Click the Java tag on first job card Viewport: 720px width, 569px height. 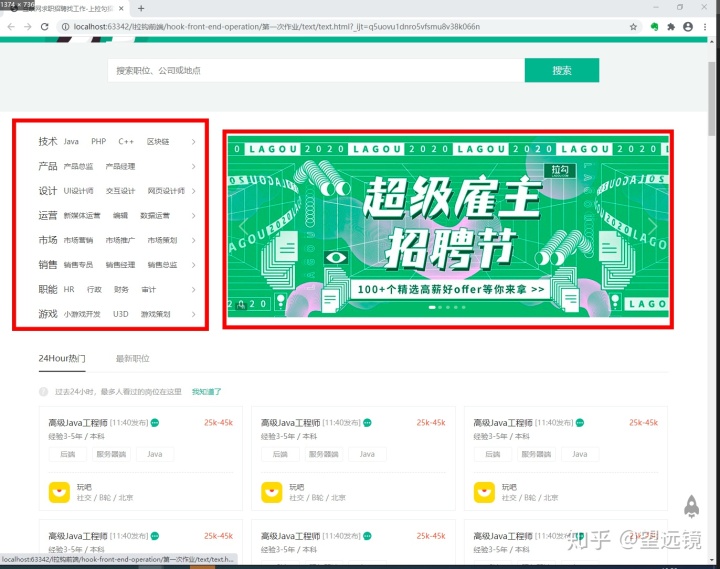[x=155, y=454]
